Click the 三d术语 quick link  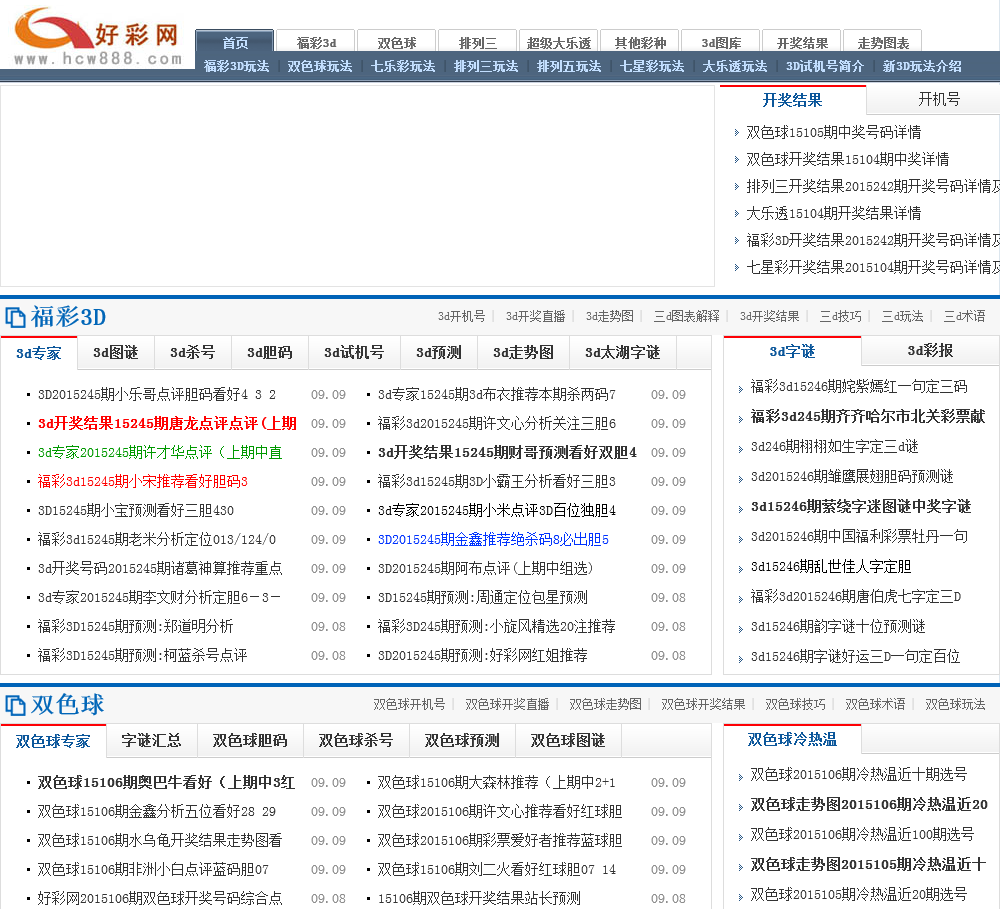coord(964,316)
